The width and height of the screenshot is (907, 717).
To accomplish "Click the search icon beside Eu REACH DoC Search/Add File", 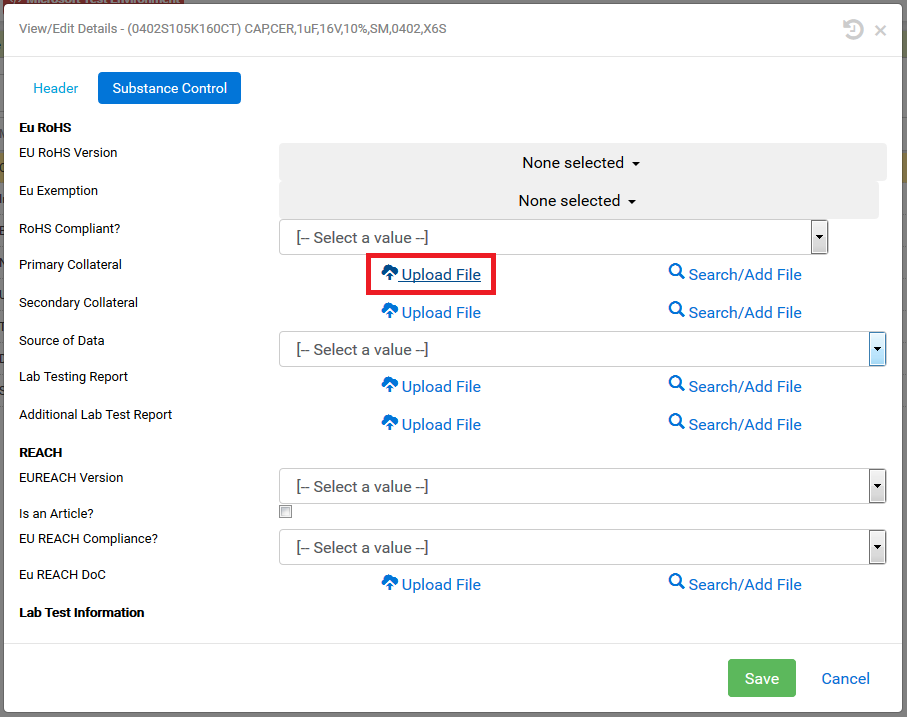I will pyautogui.click(x=676, y=584).
